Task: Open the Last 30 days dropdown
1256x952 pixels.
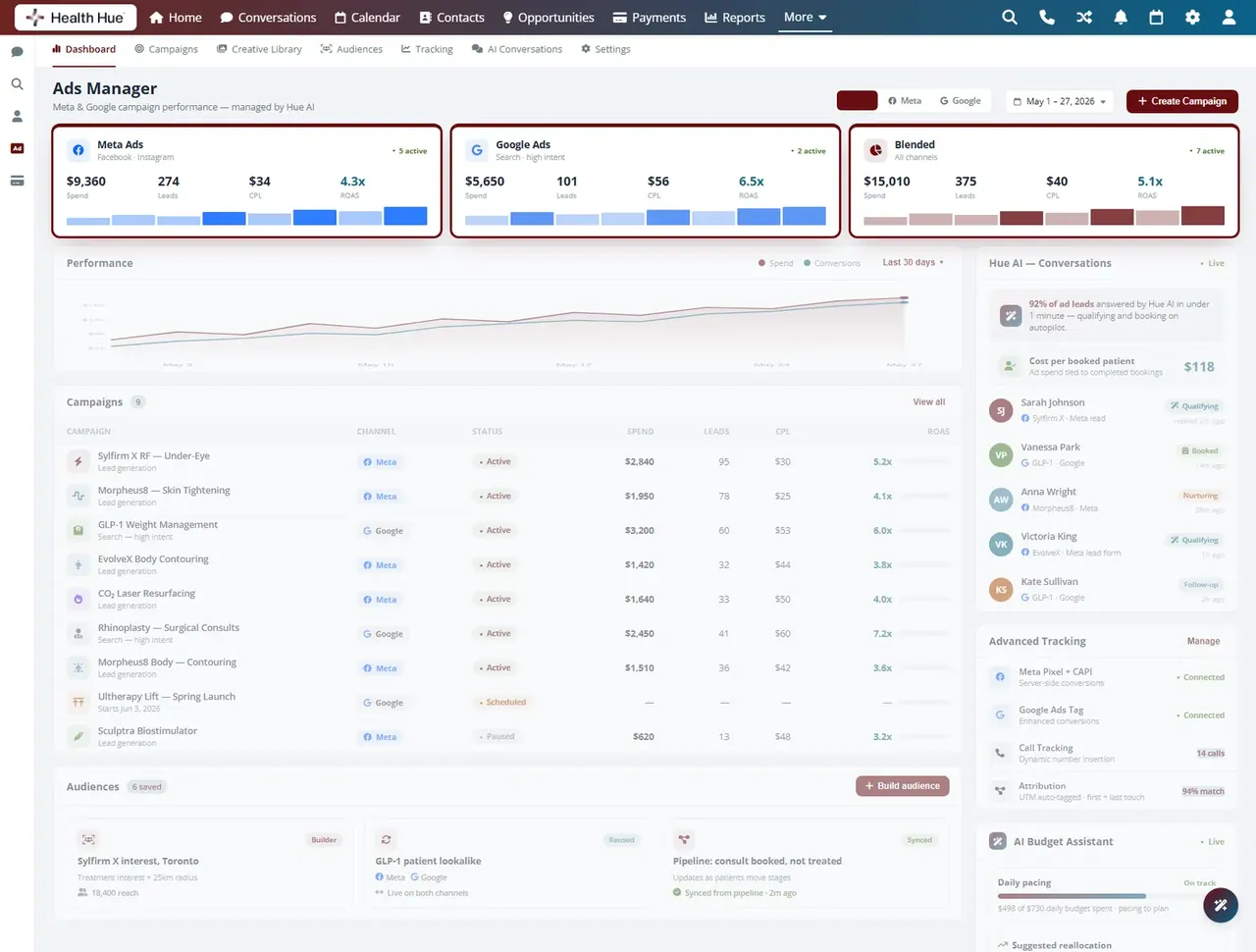Action: (x=913, y=262)
